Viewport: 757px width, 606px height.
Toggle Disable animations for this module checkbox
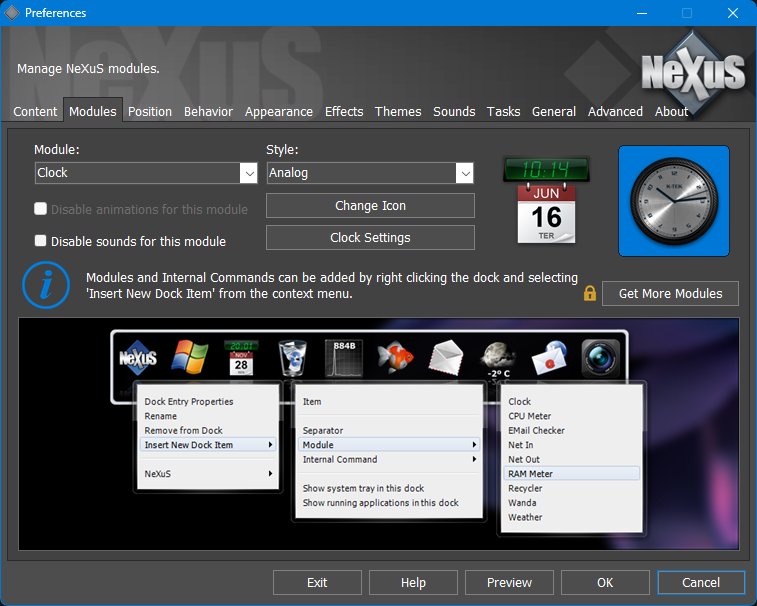tap(41, 209)
